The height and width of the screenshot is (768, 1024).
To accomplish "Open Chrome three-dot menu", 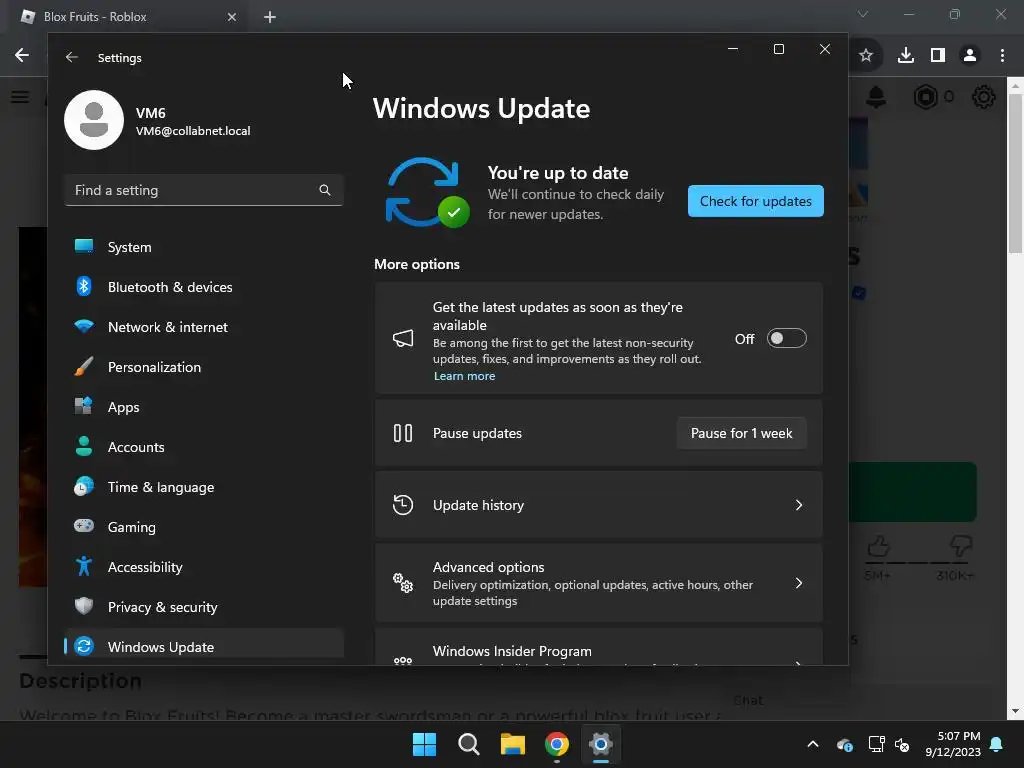I will [1002, 56].
